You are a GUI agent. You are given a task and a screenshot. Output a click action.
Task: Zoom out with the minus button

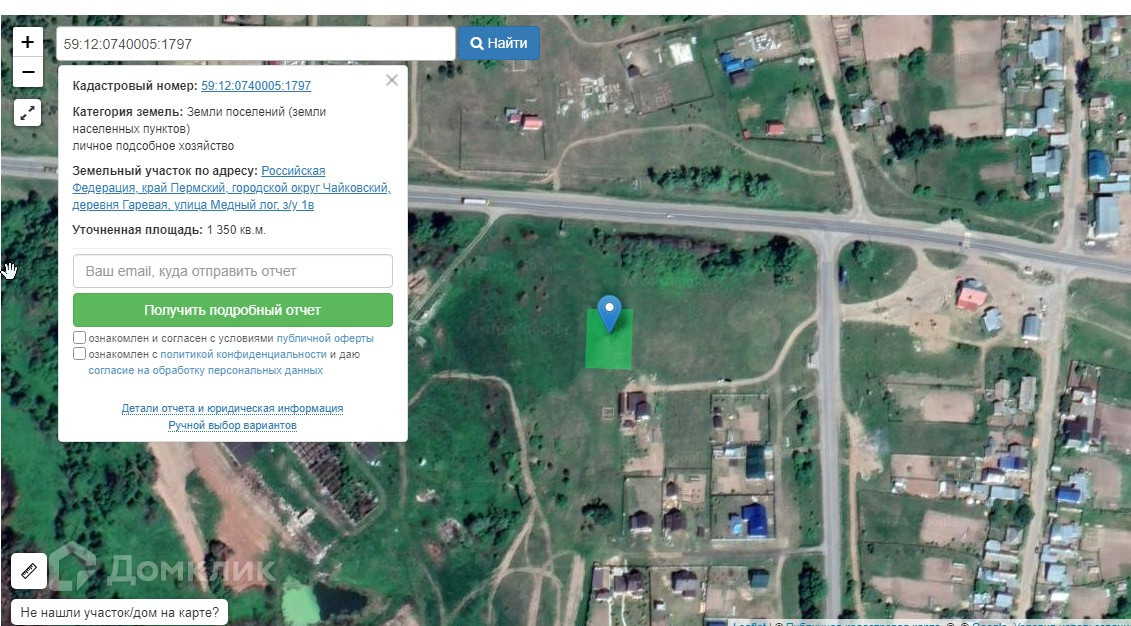tap(27, 72)
